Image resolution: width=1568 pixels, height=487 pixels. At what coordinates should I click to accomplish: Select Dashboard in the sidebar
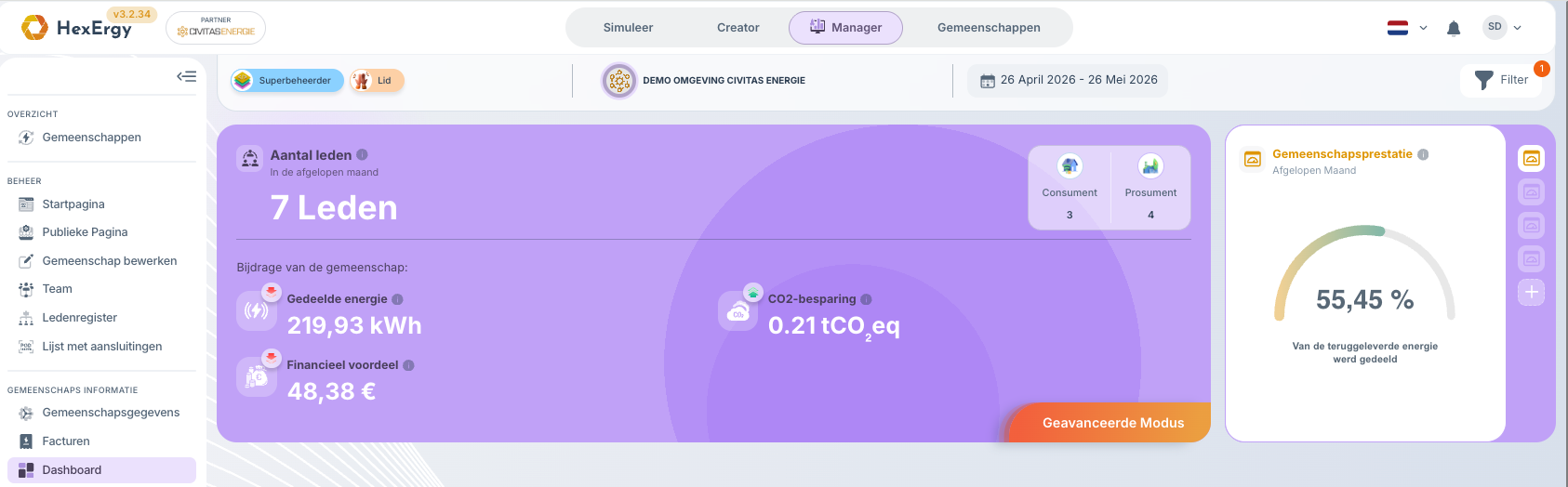coord(101,470)
